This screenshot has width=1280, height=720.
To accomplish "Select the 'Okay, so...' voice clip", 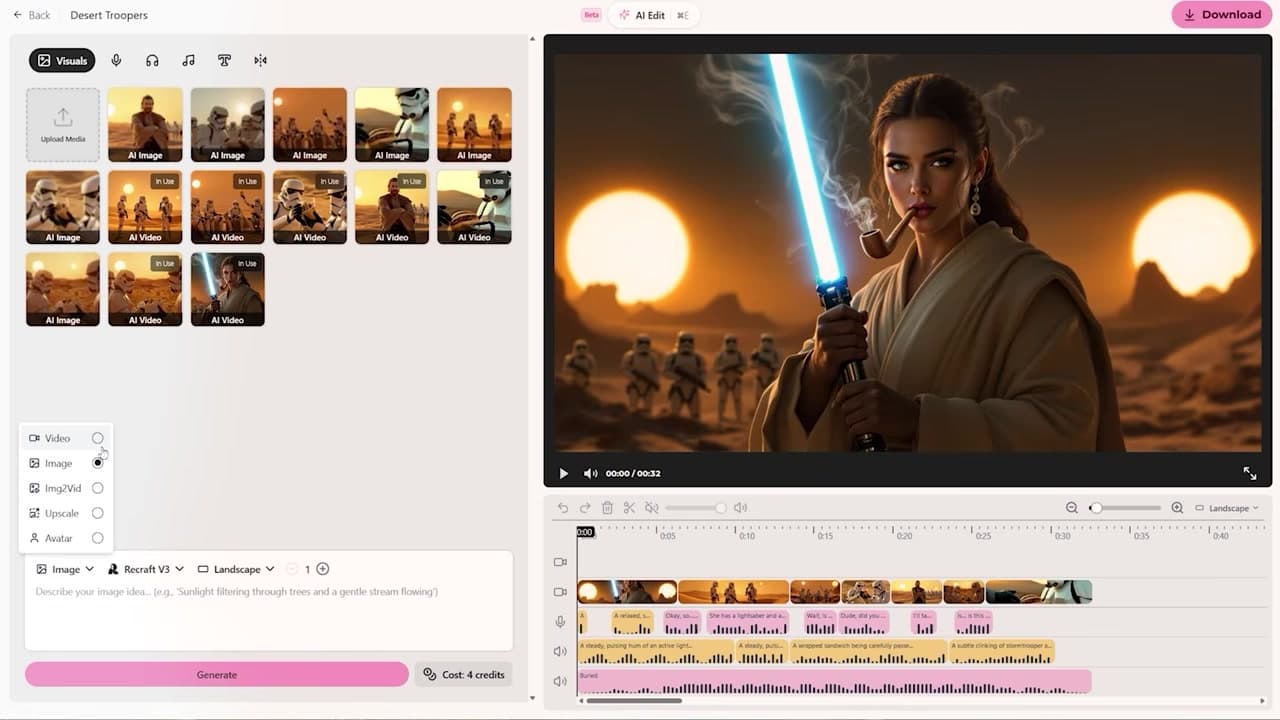I will click(682, 622).
